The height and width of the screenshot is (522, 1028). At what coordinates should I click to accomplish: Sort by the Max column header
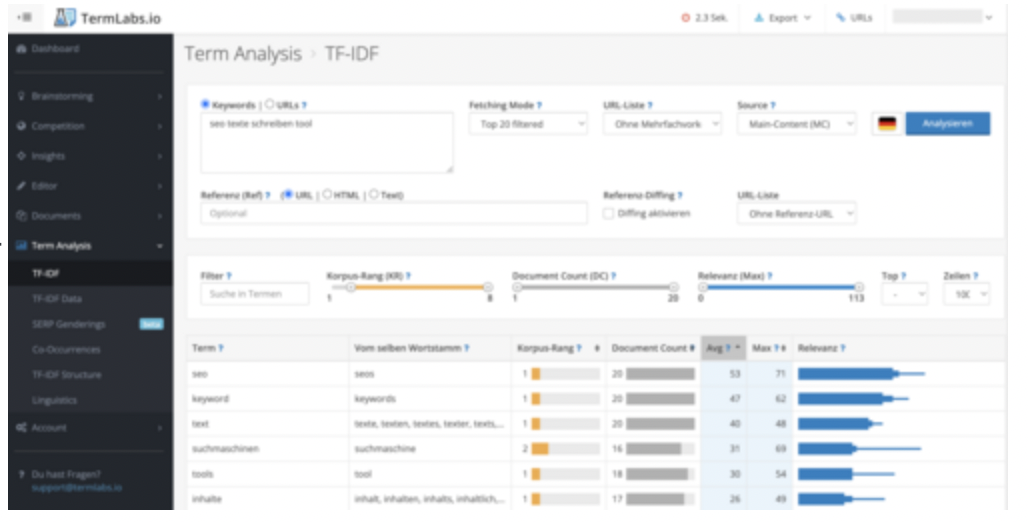point(769,348)
